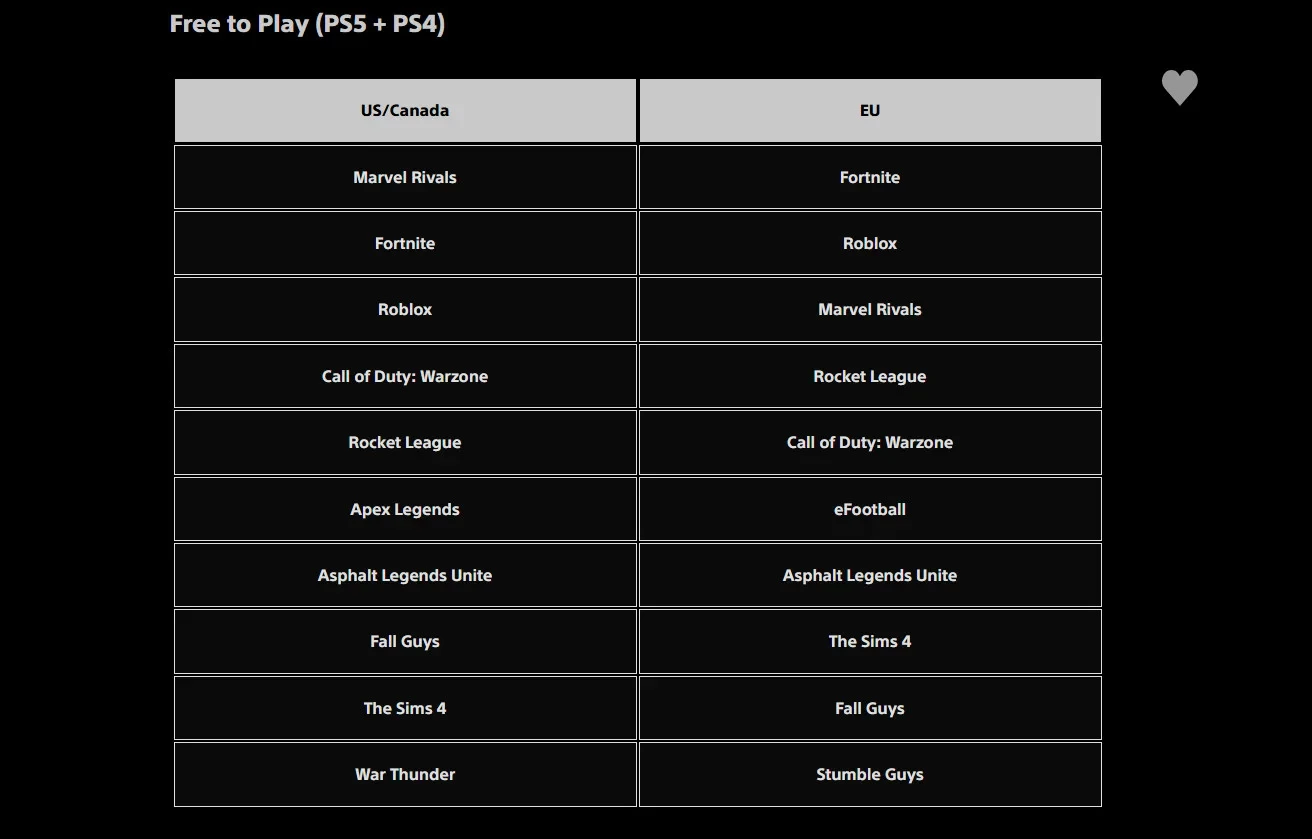Click Roblox in US/Canada column

coord(405,310)
